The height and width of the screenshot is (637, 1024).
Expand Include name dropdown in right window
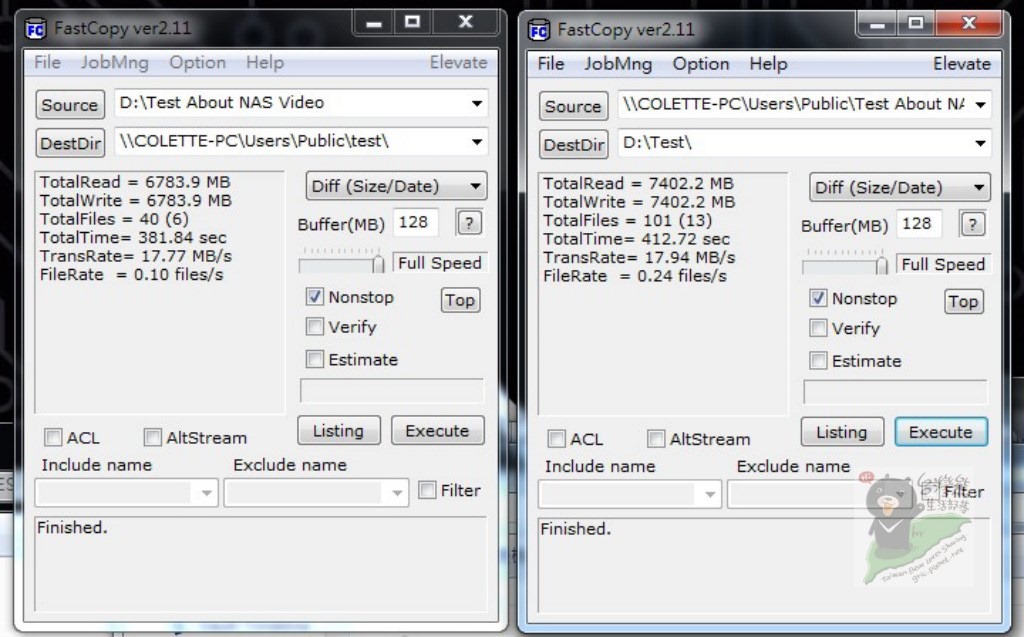710,494
